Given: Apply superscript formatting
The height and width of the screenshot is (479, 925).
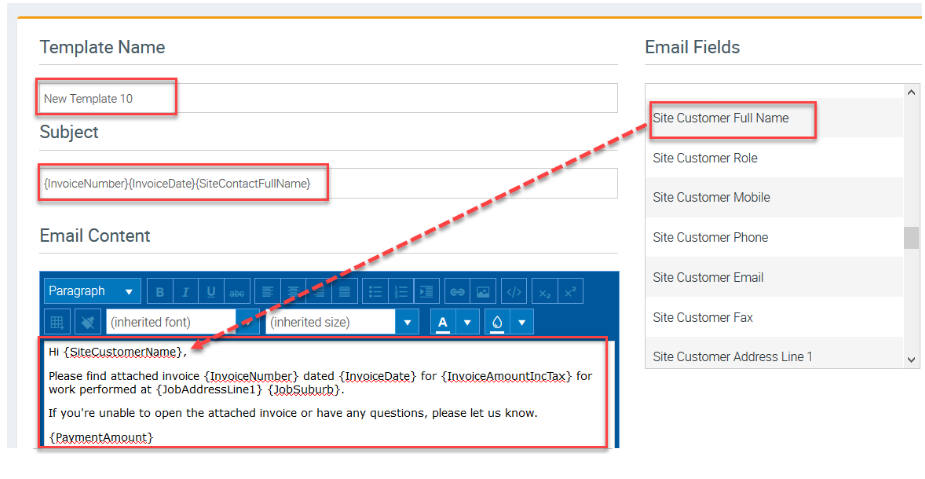Looking at the screenshot, I should pos(570,292).
